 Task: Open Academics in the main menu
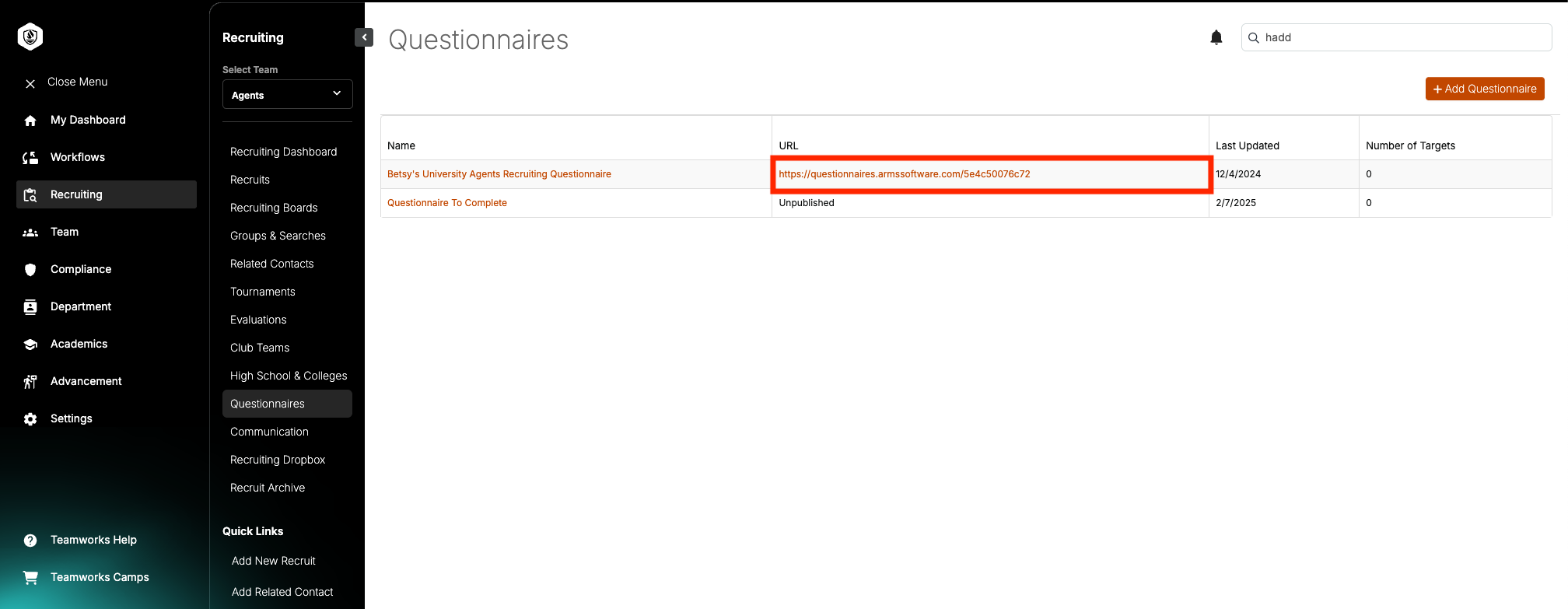coord(79,344)
